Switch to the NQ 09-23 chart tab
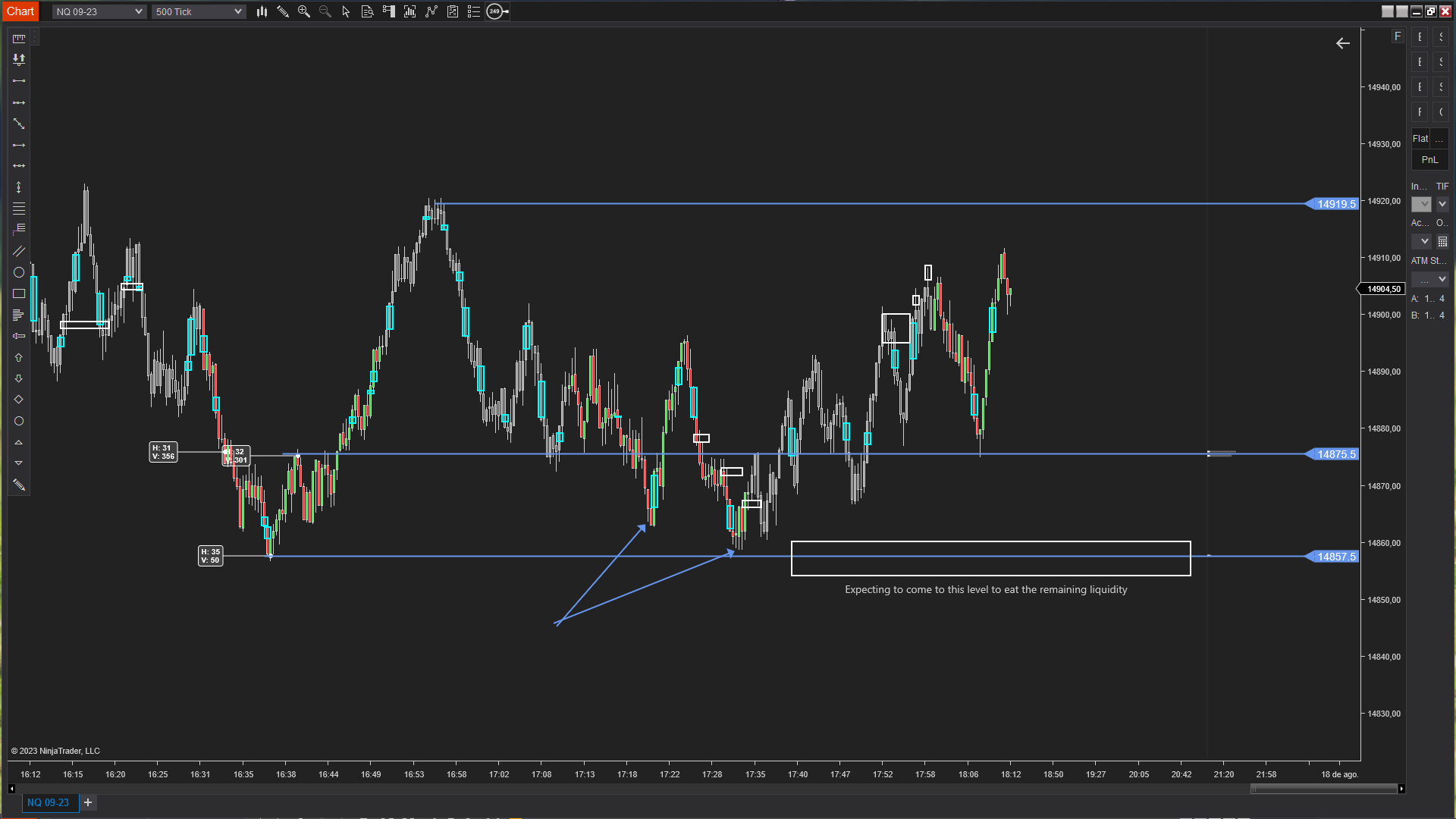The height and width of the screenshot is (819, 1456). pyautogui.click(x=49, y=802)
